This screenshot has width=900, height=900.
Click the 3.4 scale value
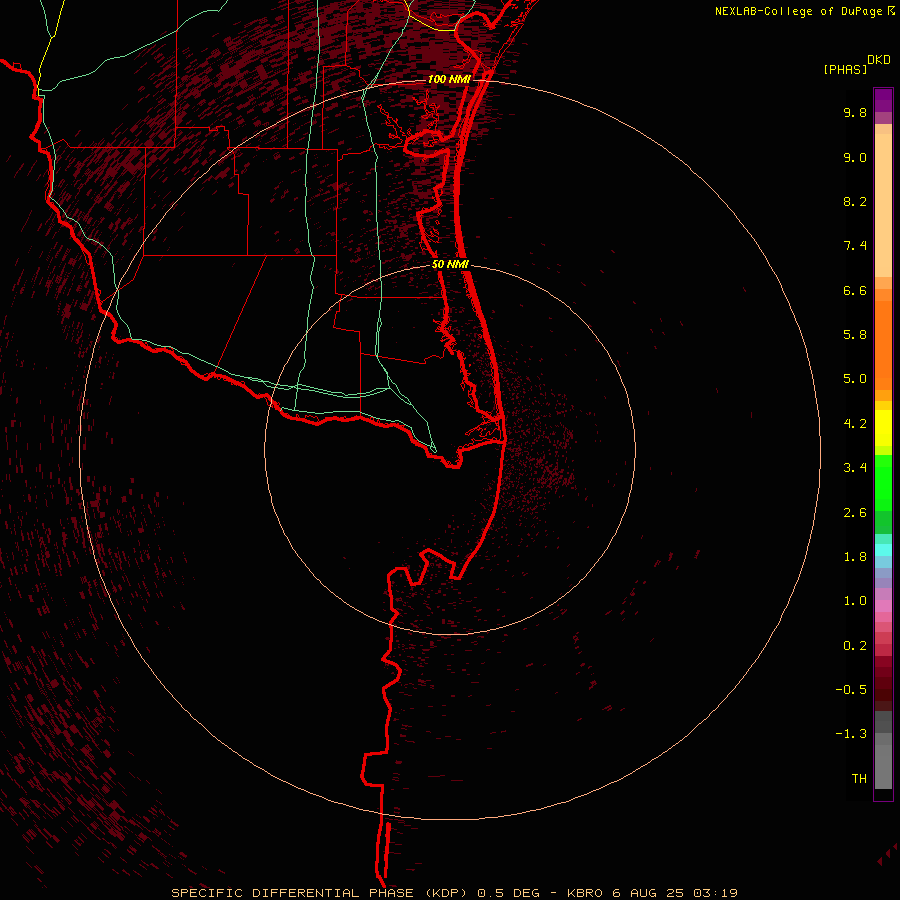pyautogui.click(x=855, y=468)
